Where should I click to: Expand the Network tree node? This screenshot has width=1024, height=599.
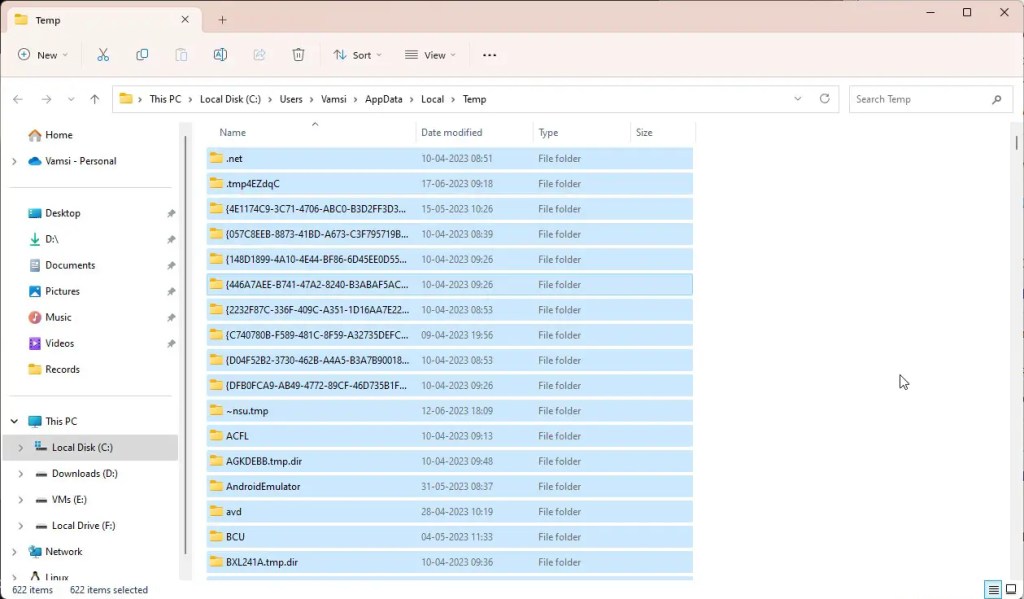(14, 552)
